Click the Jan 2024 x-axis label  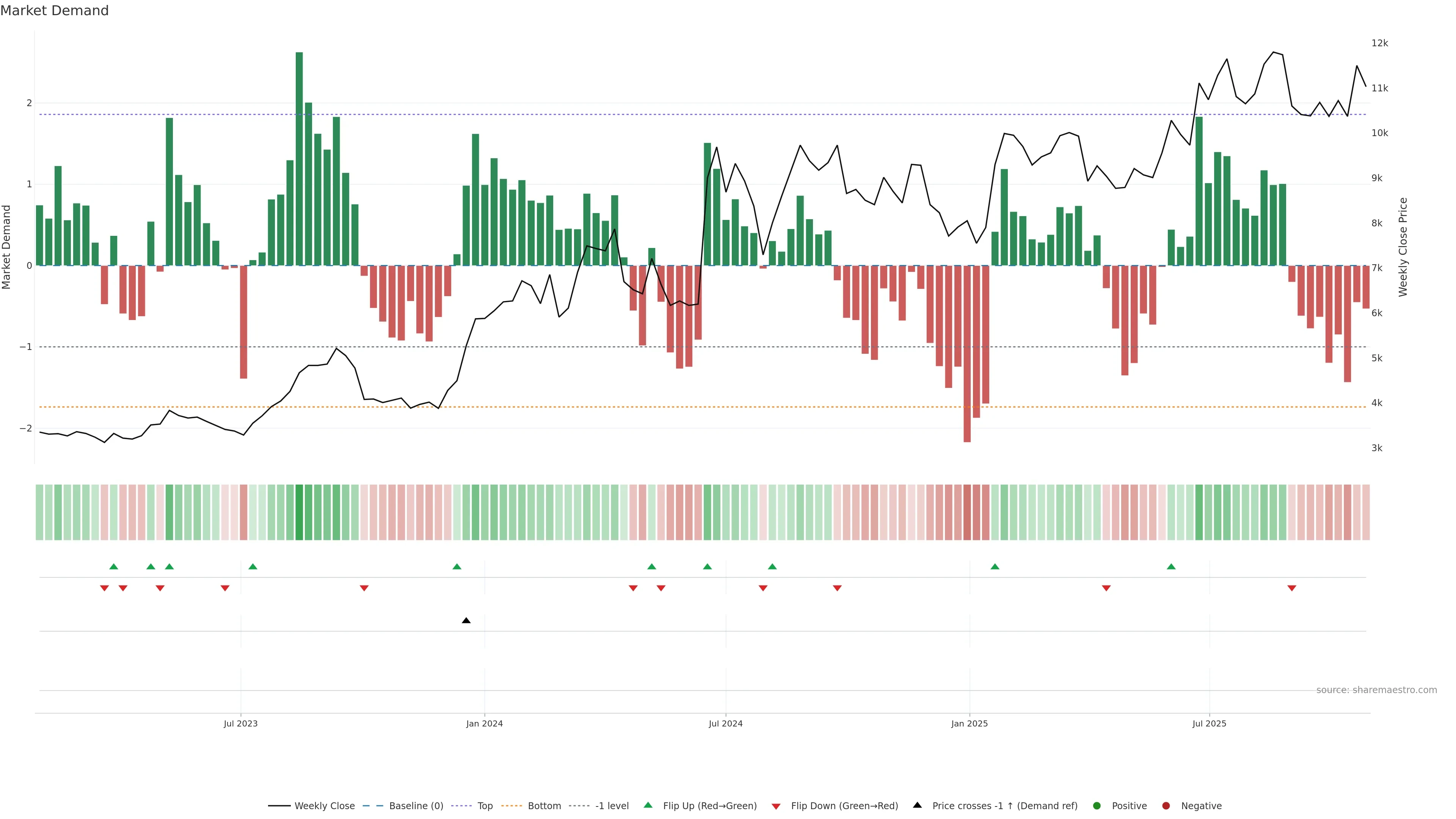485,723
